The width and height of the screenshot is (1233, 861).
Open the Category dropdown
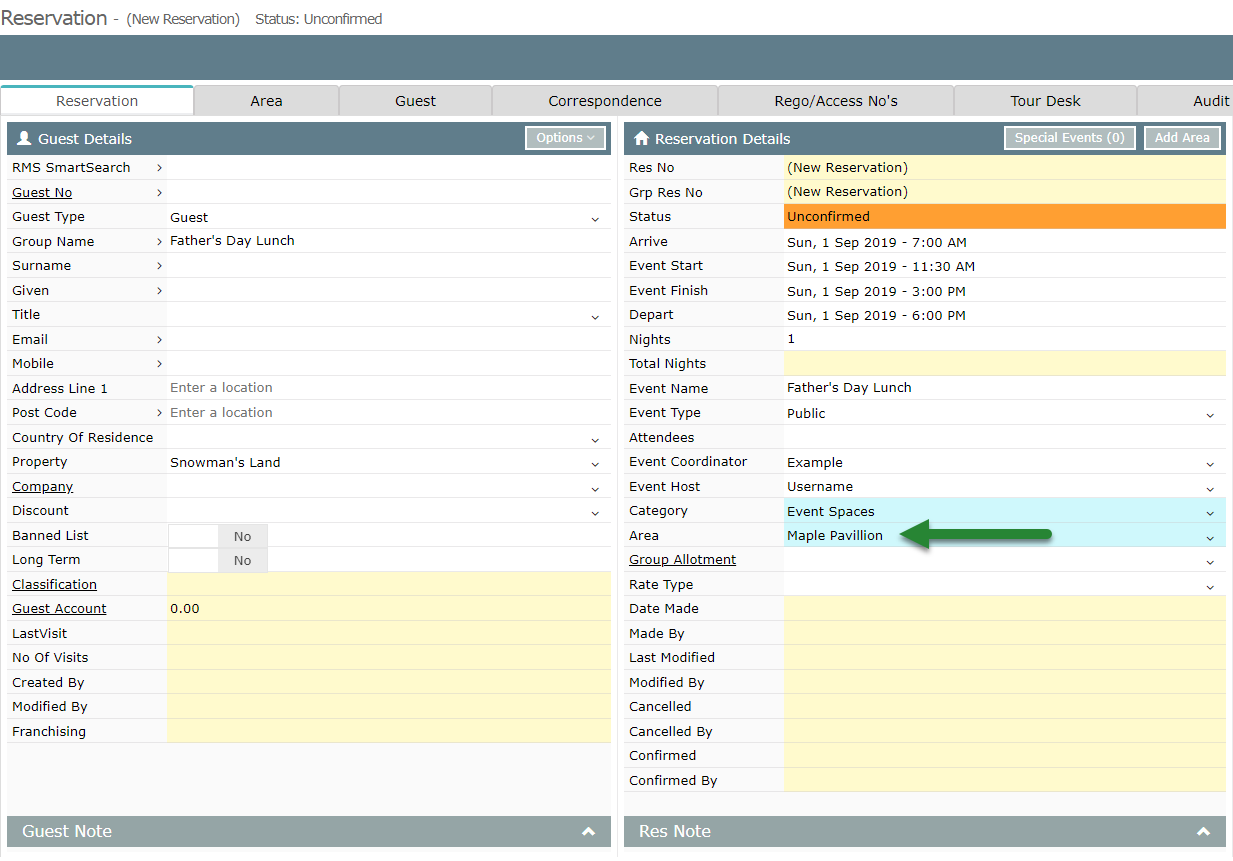tap(1210, 512)
